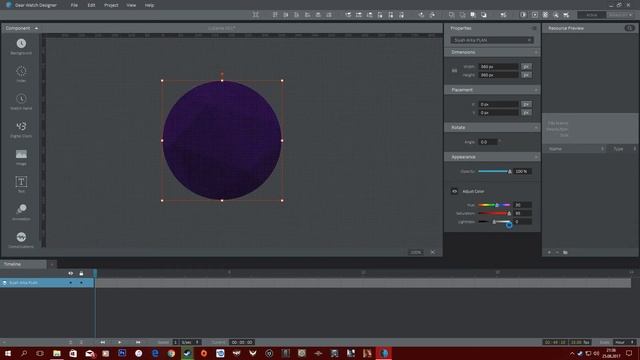The height and width of the screenshot is (360, 640).
Task: Toggle visibility dot of the timeline layer
Action: pos(71,282)
